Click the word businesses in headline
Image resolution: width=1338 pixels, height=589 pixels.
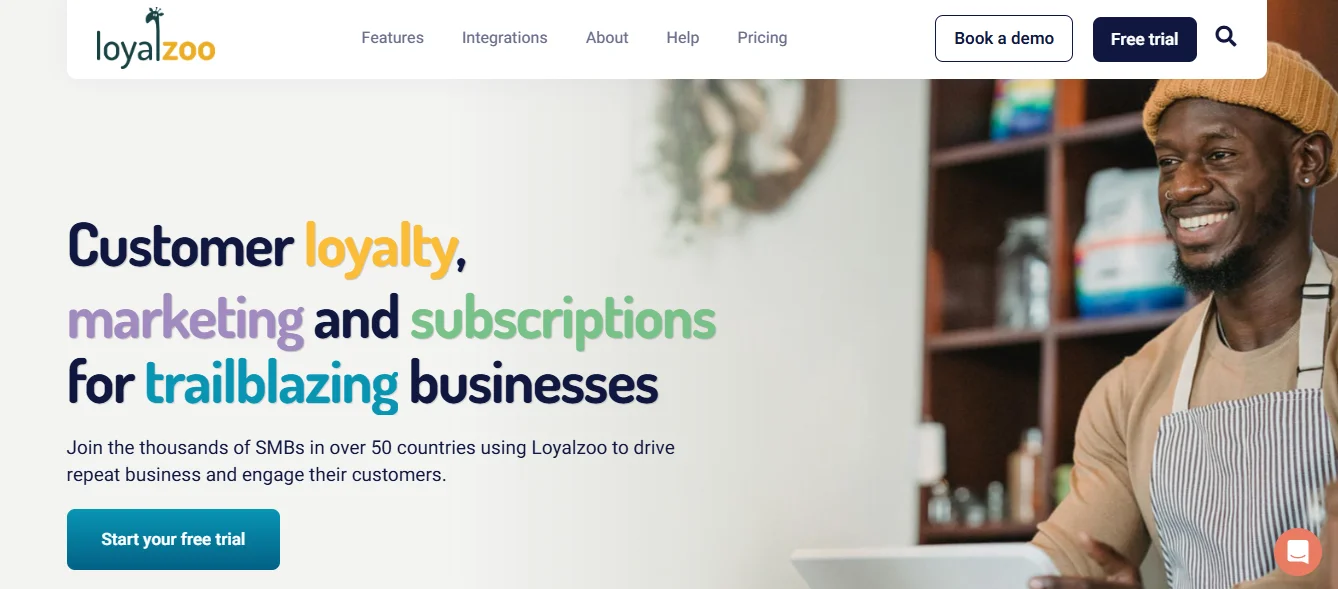point(534,385)
